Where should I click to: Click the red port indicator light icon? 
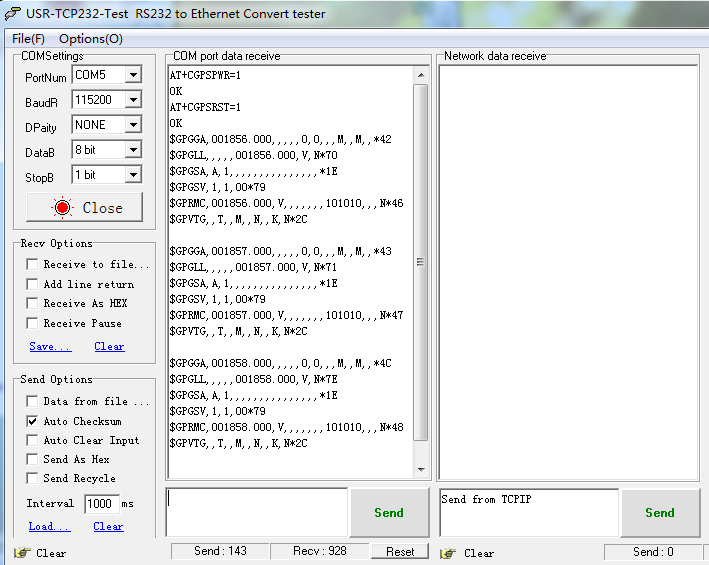point(62,207)
